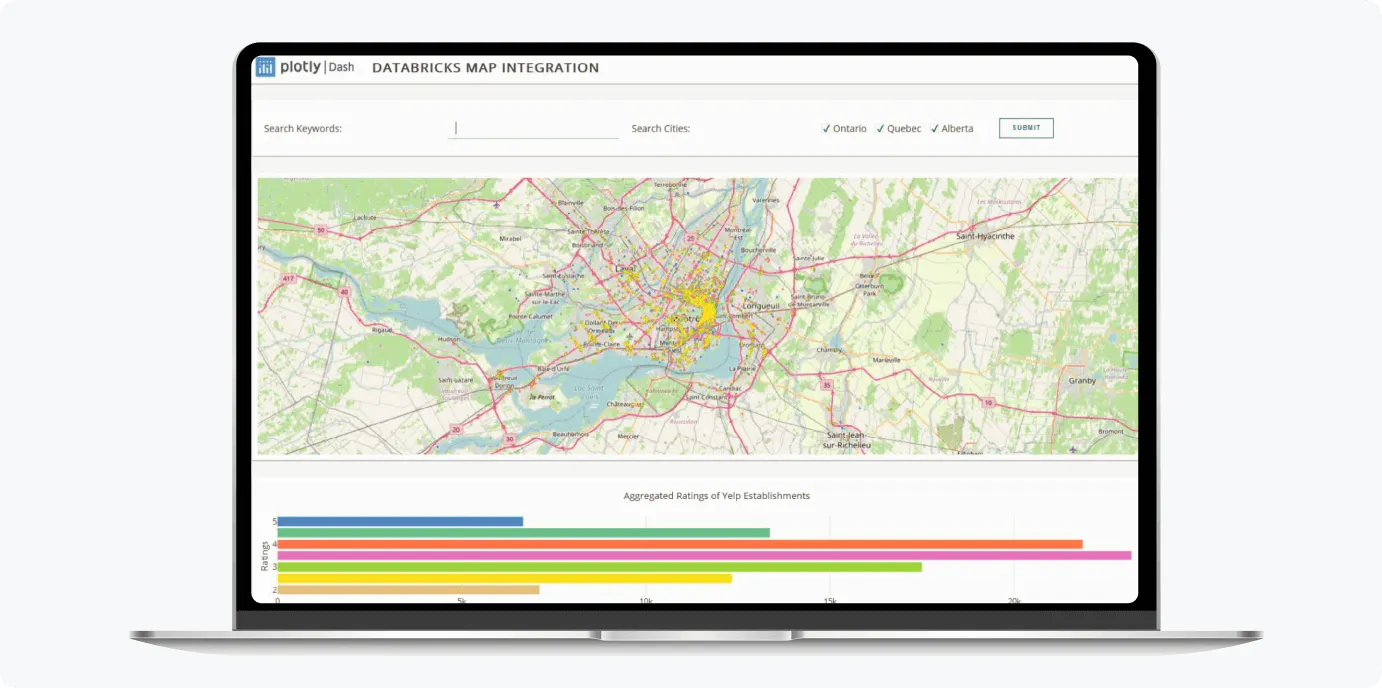This screenshot has height=688, width=1382.
Task: Click the "Ratings" axis label
Action: coord(265,556)
